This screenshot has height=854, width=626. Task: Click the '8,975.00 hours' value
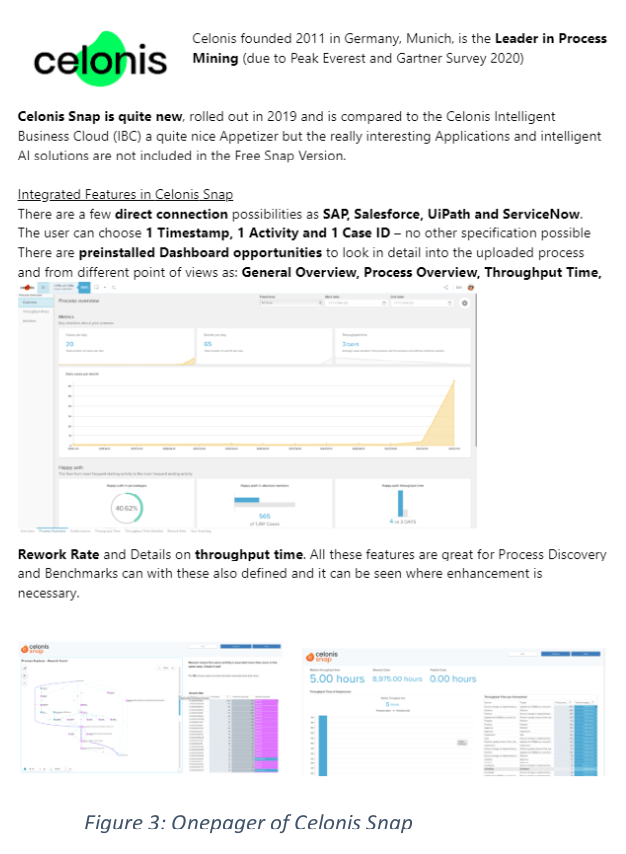click(x=397, y=679)
